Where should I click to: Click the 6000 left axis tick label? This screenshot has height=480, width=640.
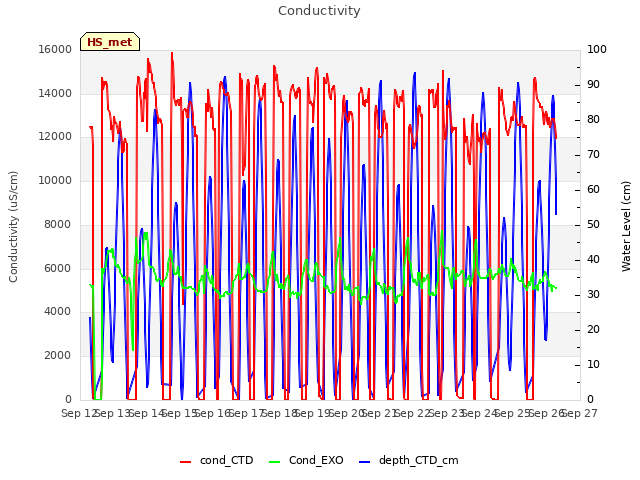pyautogui.click(x=58, y=268)
